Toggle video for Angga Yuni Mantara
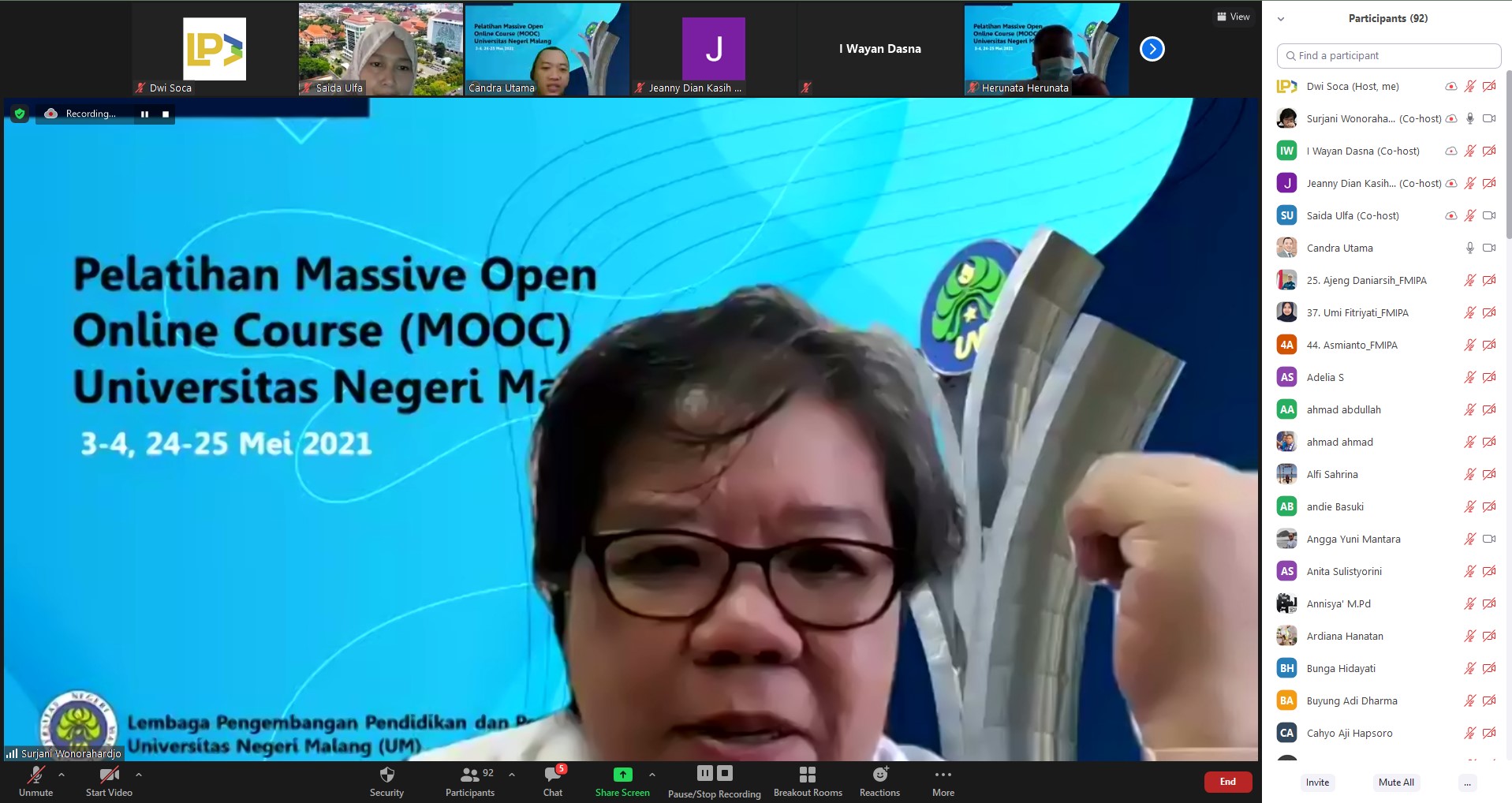 tap(1489, 539)
